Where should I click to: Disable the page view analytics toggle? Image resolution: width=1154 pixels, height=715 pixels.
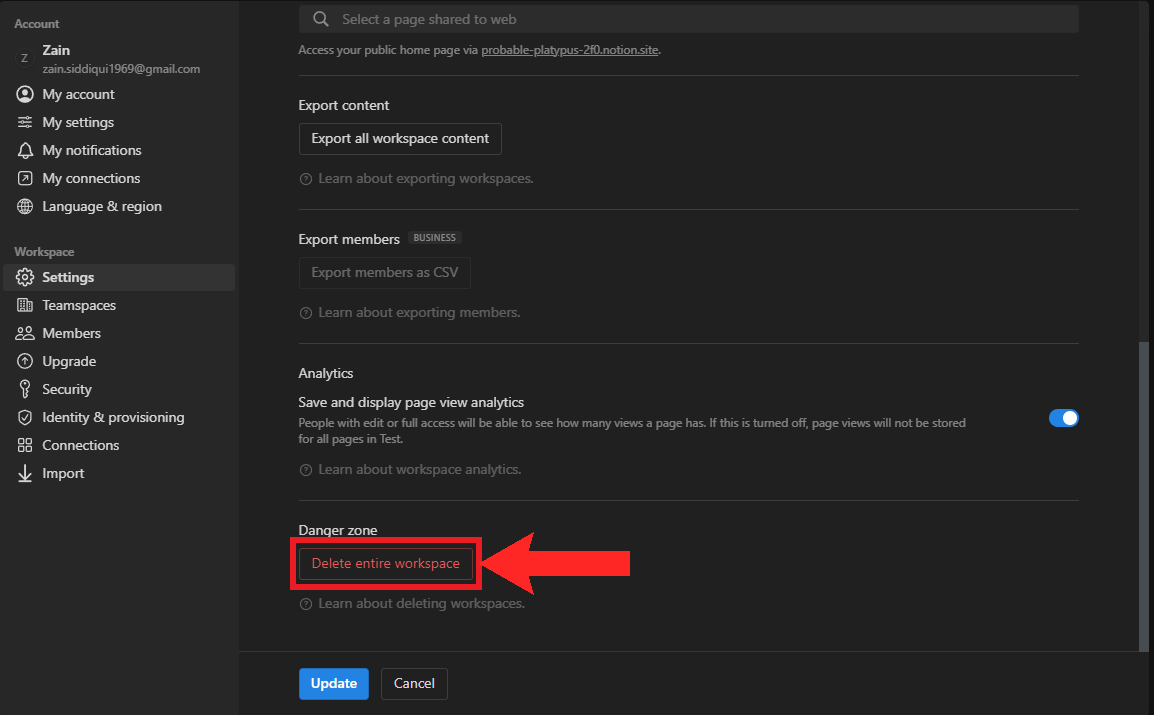click(1063, 418)
